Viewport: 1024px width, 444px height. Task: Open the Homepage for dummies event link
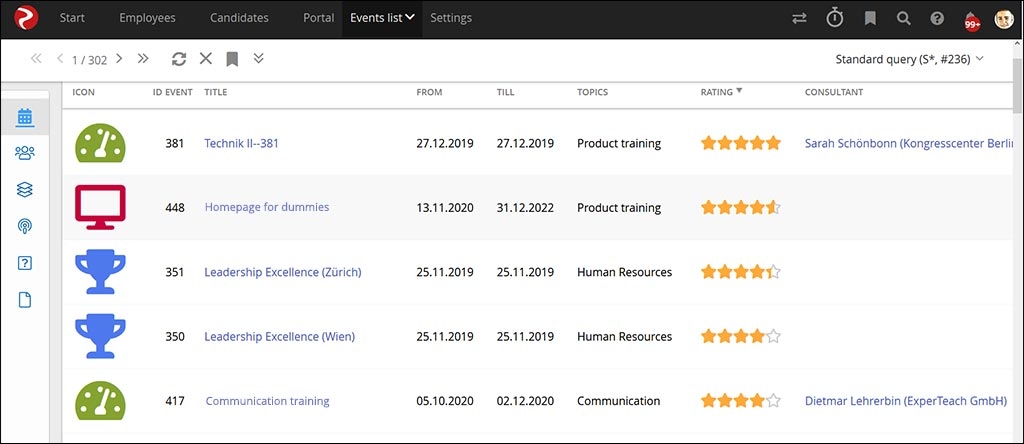point(266,207)
